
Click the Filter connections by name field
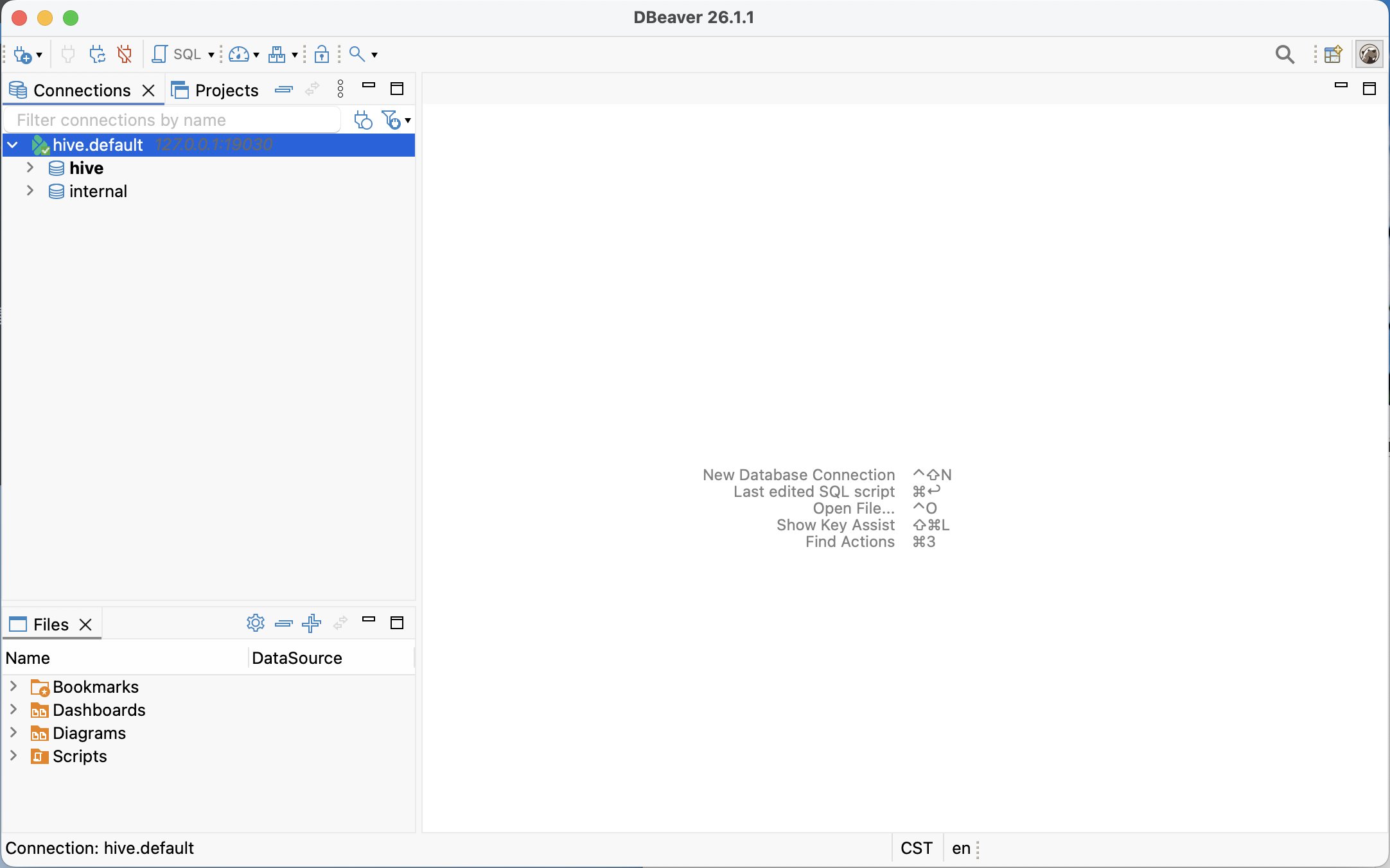tap(172, 120)
